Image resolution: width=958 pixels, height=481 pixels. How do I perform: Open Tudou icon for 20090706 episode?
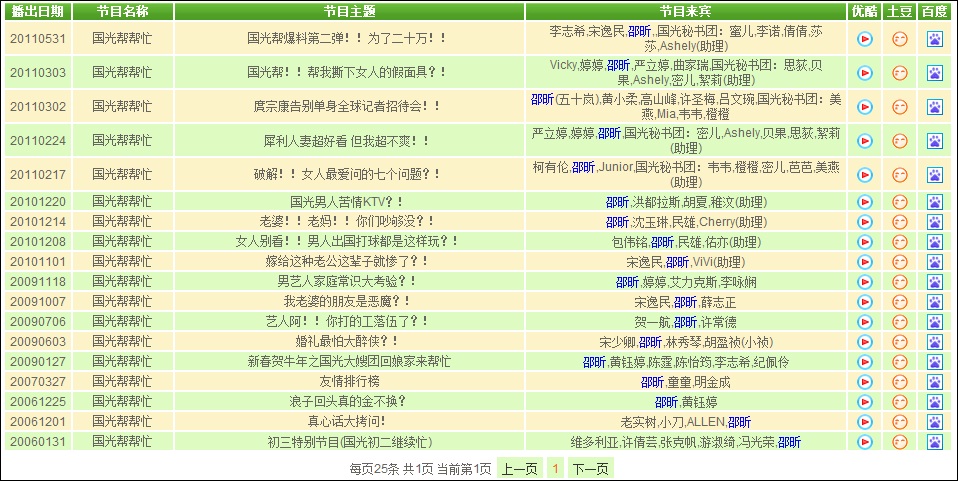[900, 322]
